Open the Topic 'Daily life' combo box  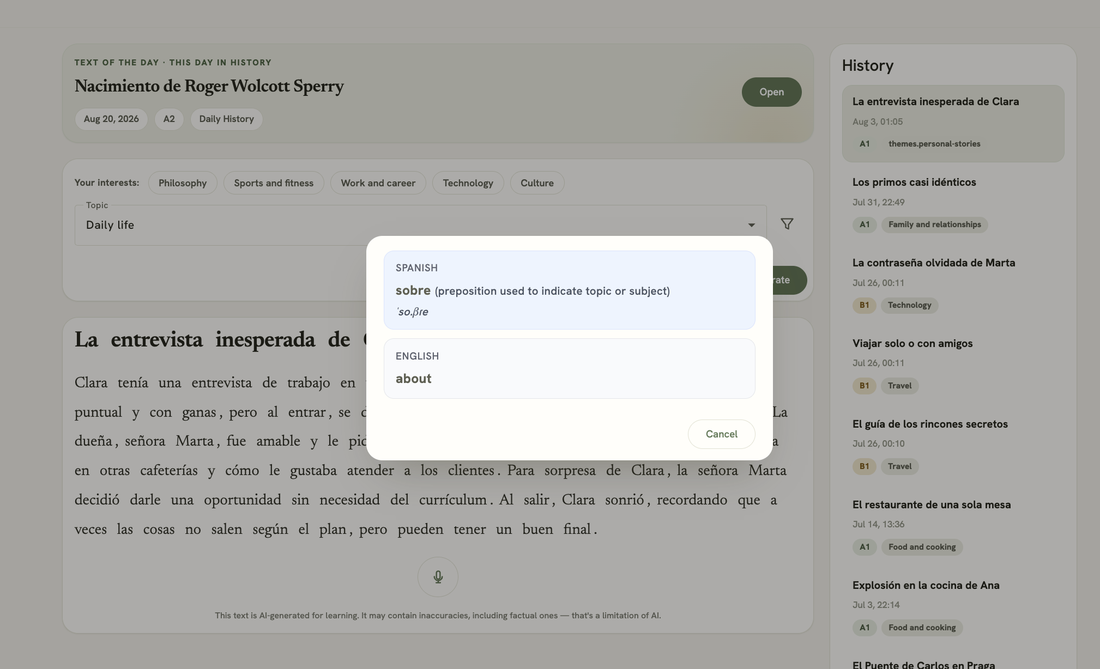pos(420,225)
